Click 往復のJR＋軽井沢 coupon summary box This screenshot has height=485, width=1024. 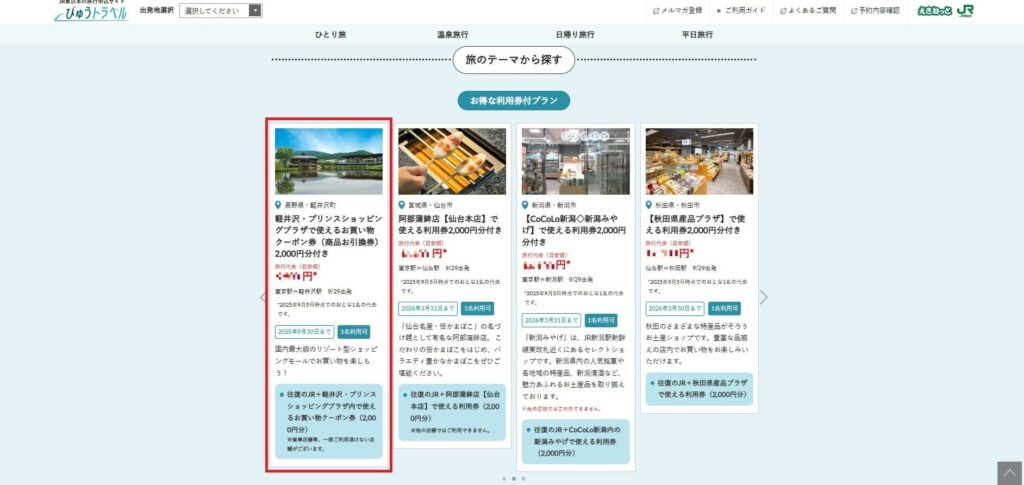coord(328,421)
